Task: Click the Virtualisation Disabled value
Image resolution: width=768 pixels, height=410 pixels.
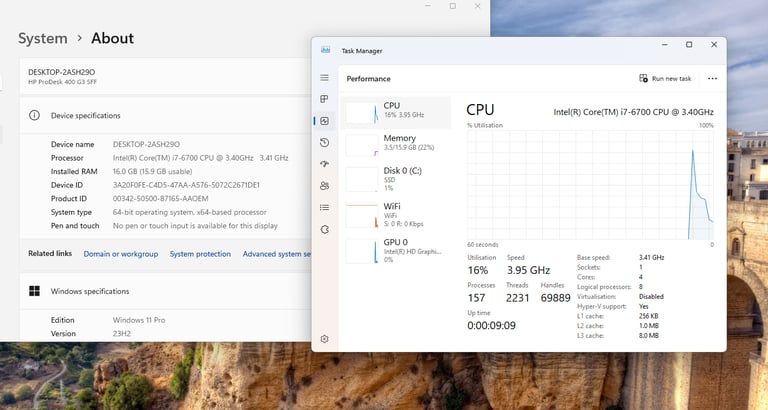Action: point(651,296)
